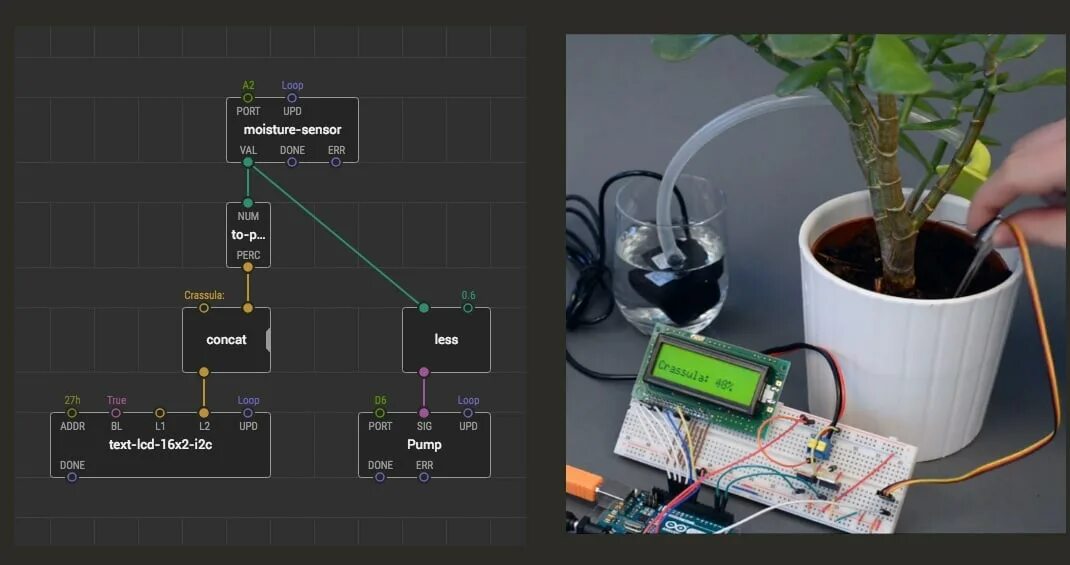1070x565 pixels.
Task: Click the DONE output pin on LCD node
Action: point(72,478)
